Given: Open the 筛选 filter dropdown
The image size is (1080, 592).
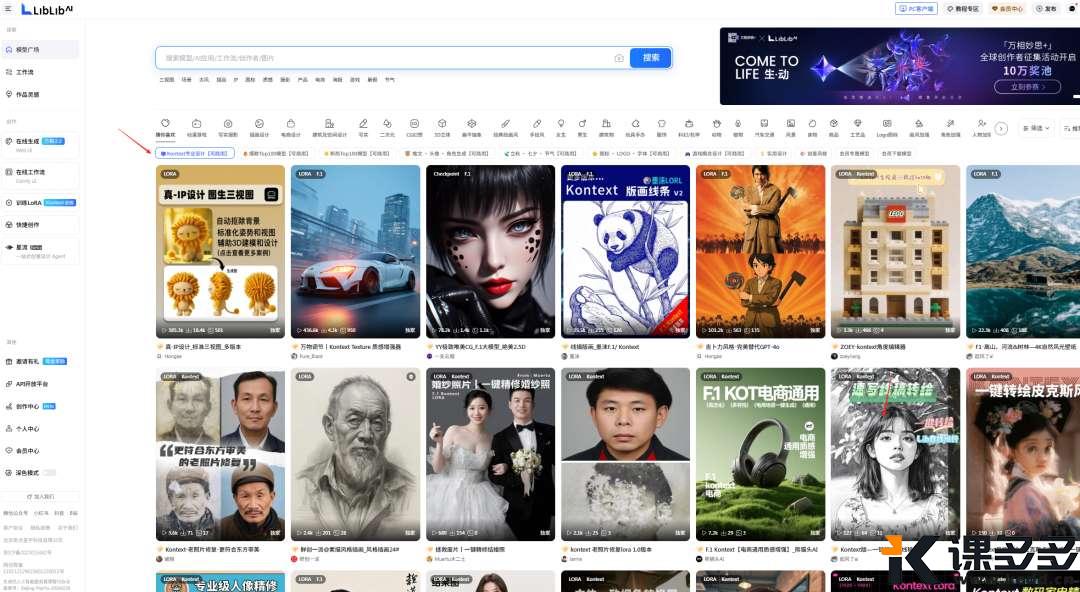Looking at the screenshot, I should 1037,128.
